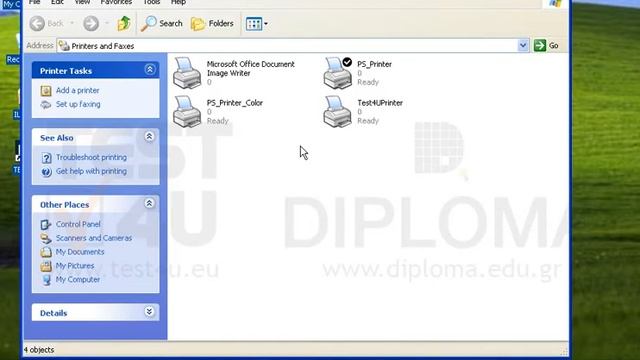640x360 pixels.
Task: Open the Favorites menu
Action: (116, 2)
